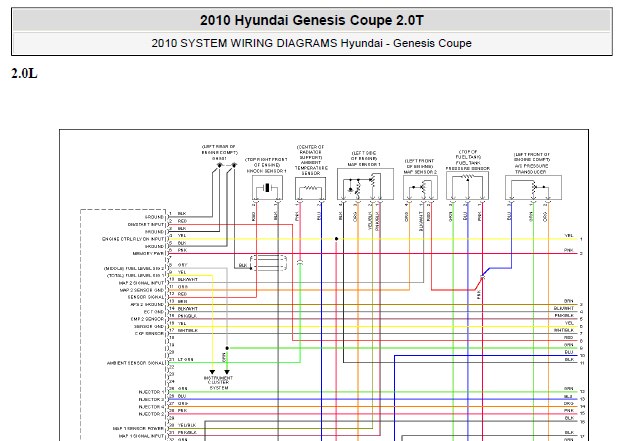Viewport: 618px width, 441px height.
Task: Click the Knock Sensor 1 component symbol
Action: click(267, 188)
